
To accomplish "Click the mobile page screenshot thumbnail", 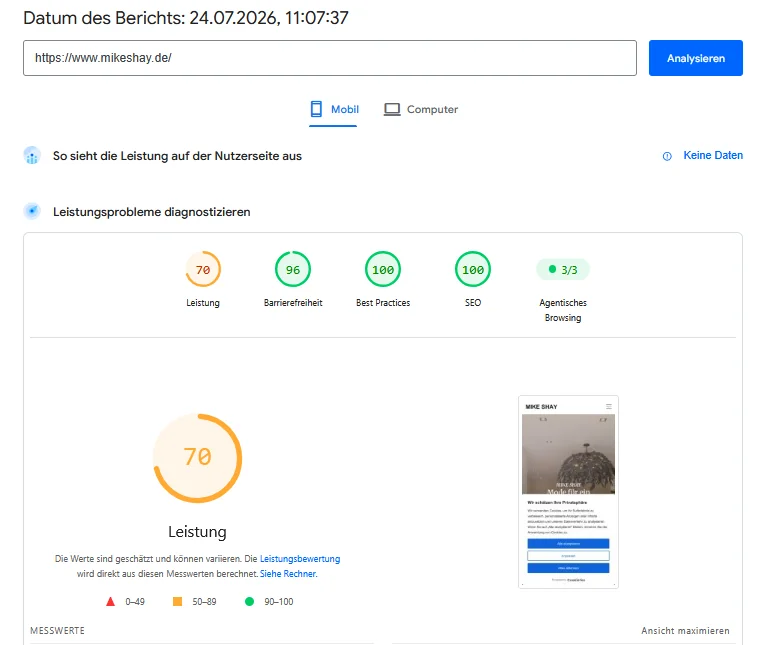I will tap(568, 491).
